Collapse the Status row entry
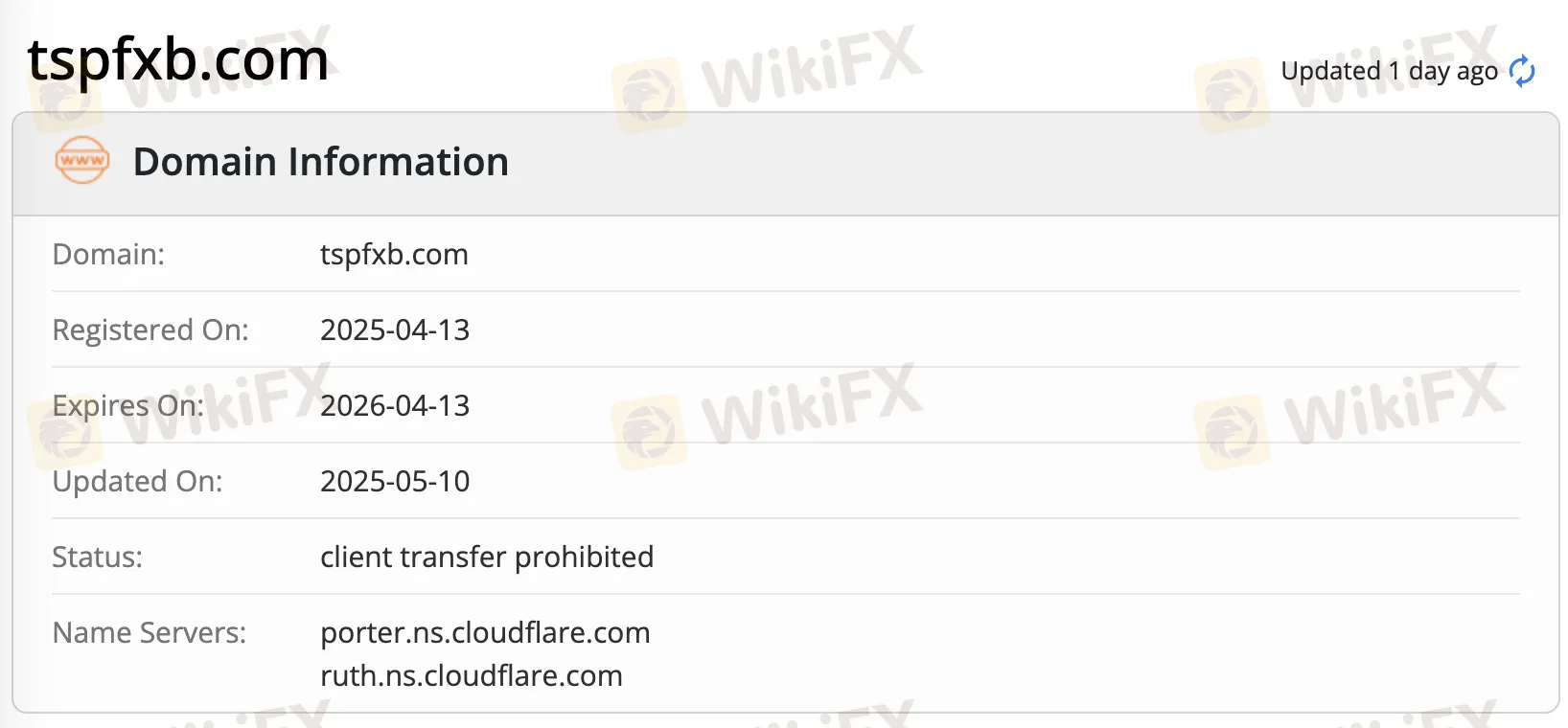The height and width of the screenshot is (728, 1568). tap(96, 557)
